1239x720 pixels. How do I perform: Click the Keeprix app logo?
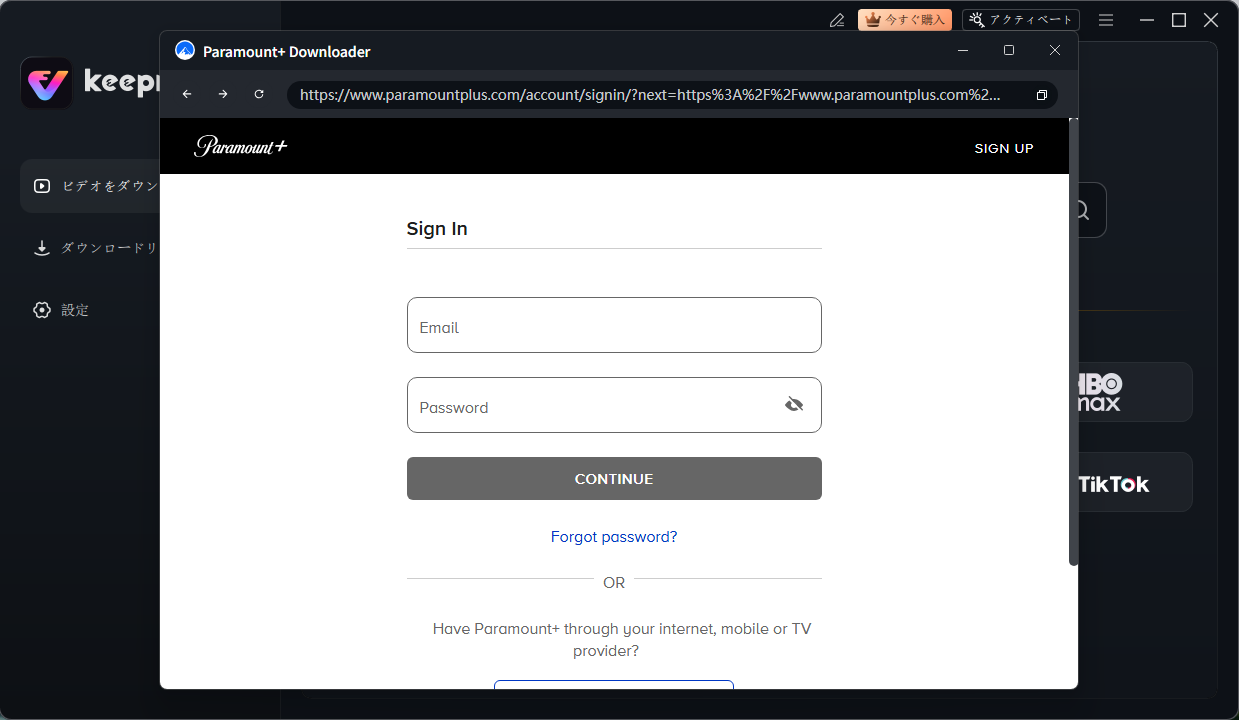(x=46, y=83)
